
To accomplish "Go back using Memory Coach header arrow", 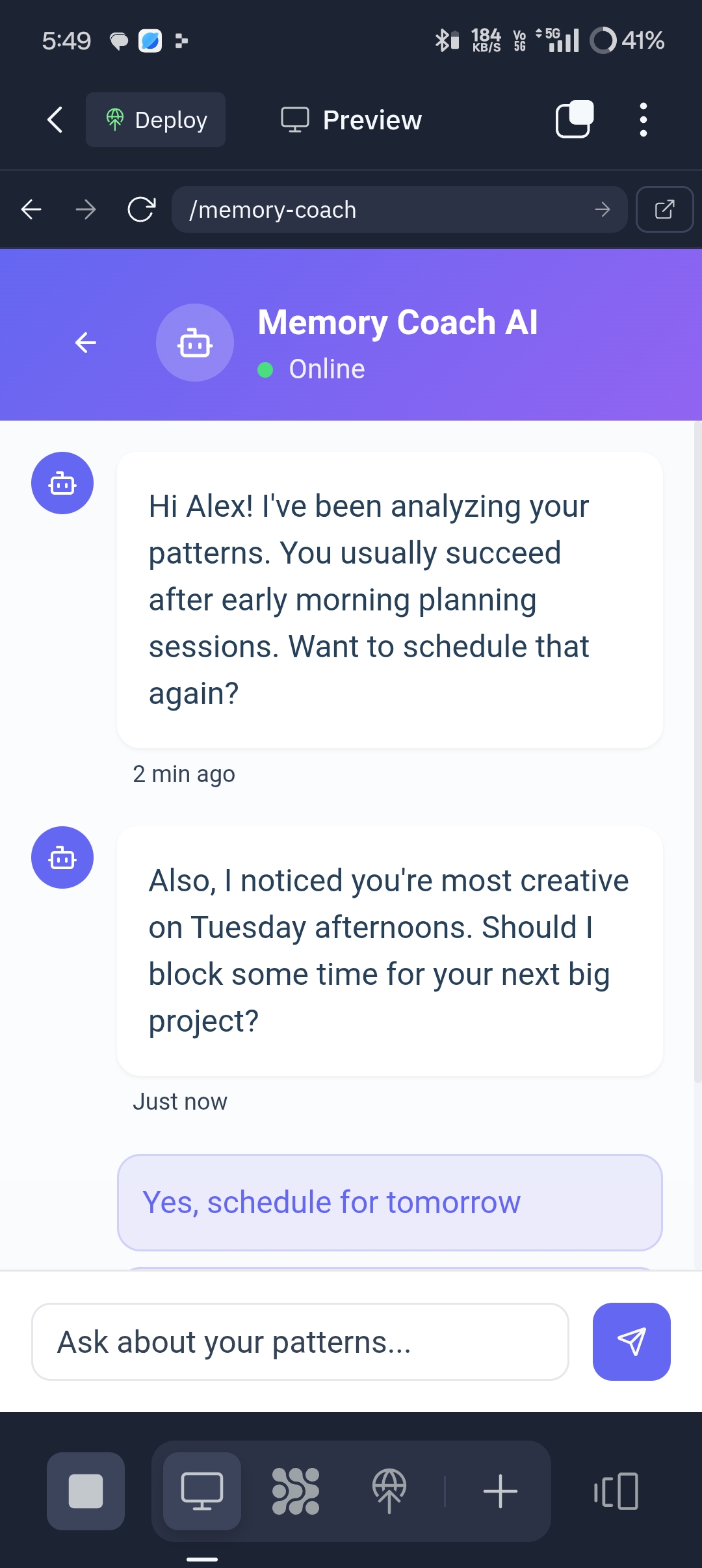I will pos(86,343).
